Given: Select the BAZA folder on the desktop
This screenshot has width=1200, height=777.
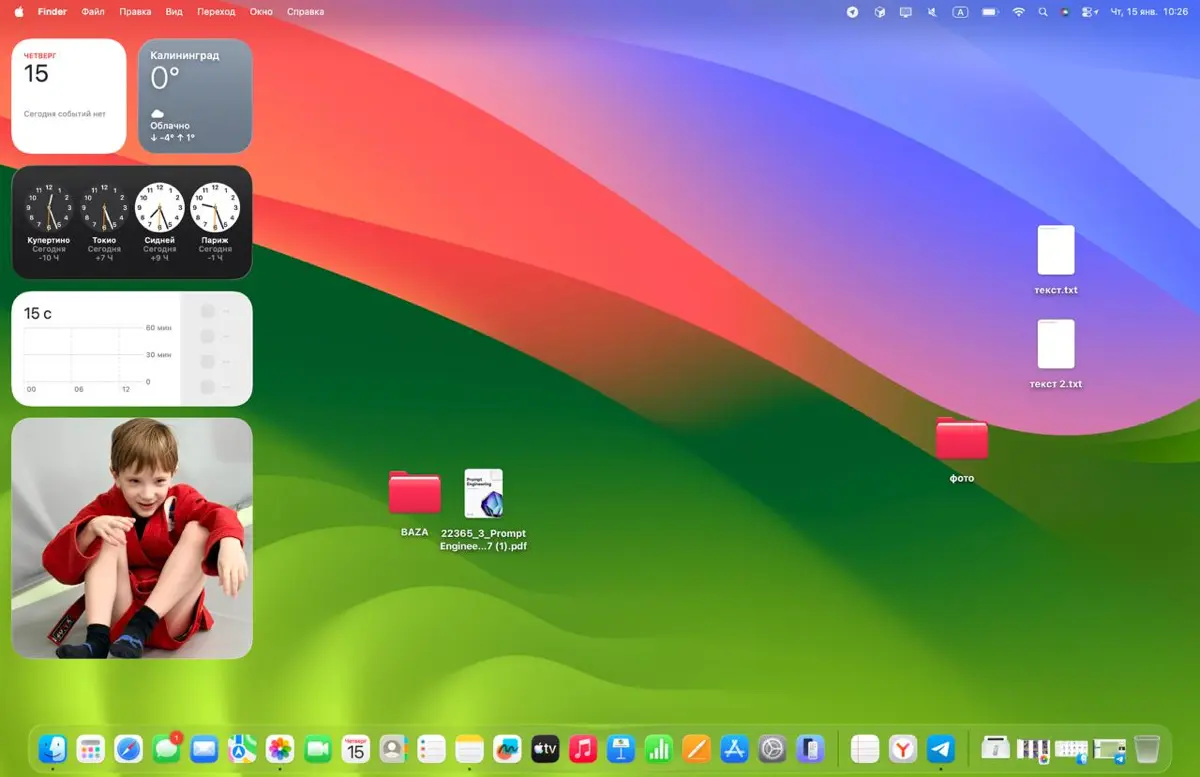Looking at the screenshot, I should [x=415, y=502].
